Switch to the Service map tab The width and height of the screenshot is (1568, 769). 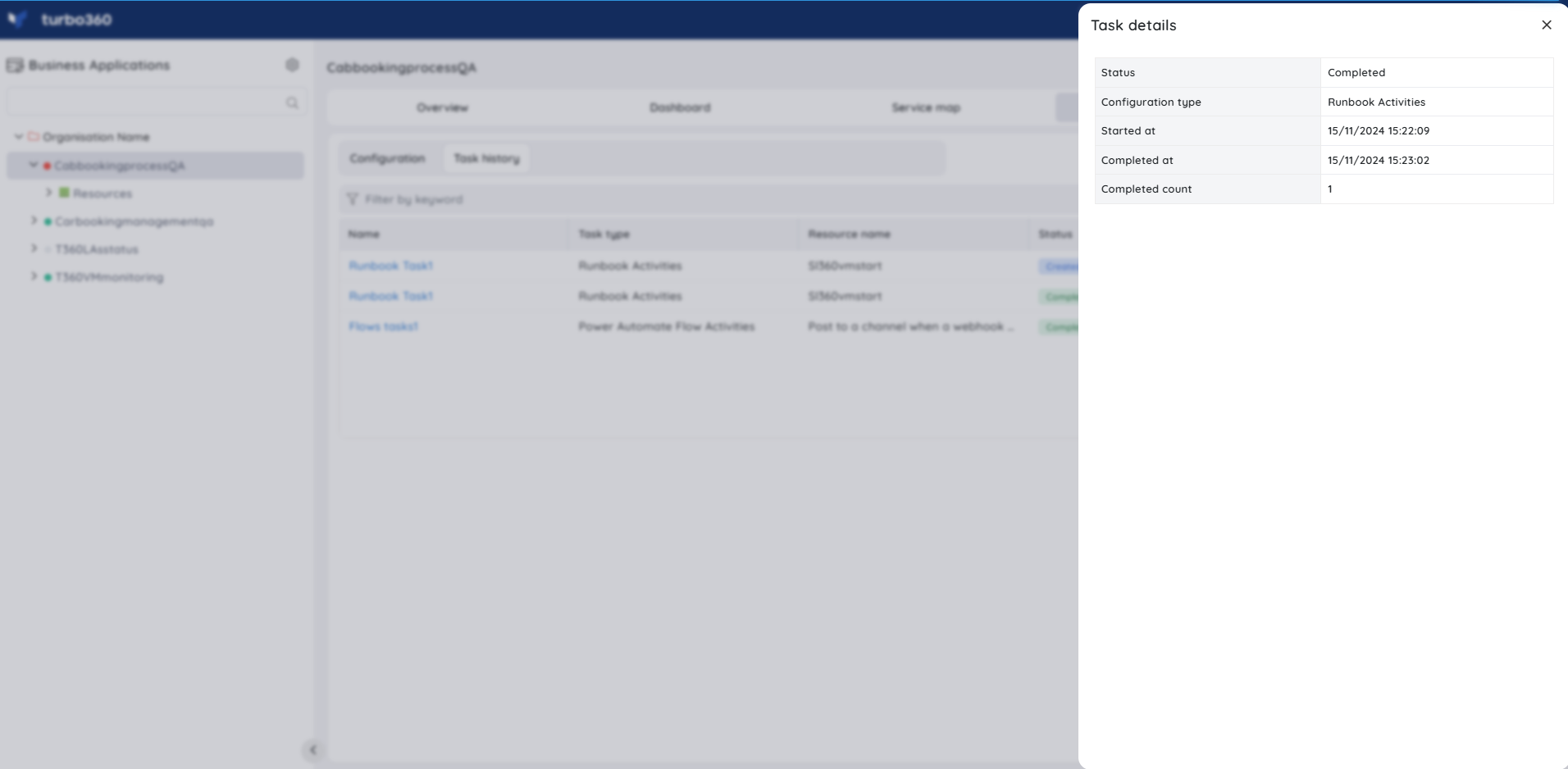pos(926,107)
